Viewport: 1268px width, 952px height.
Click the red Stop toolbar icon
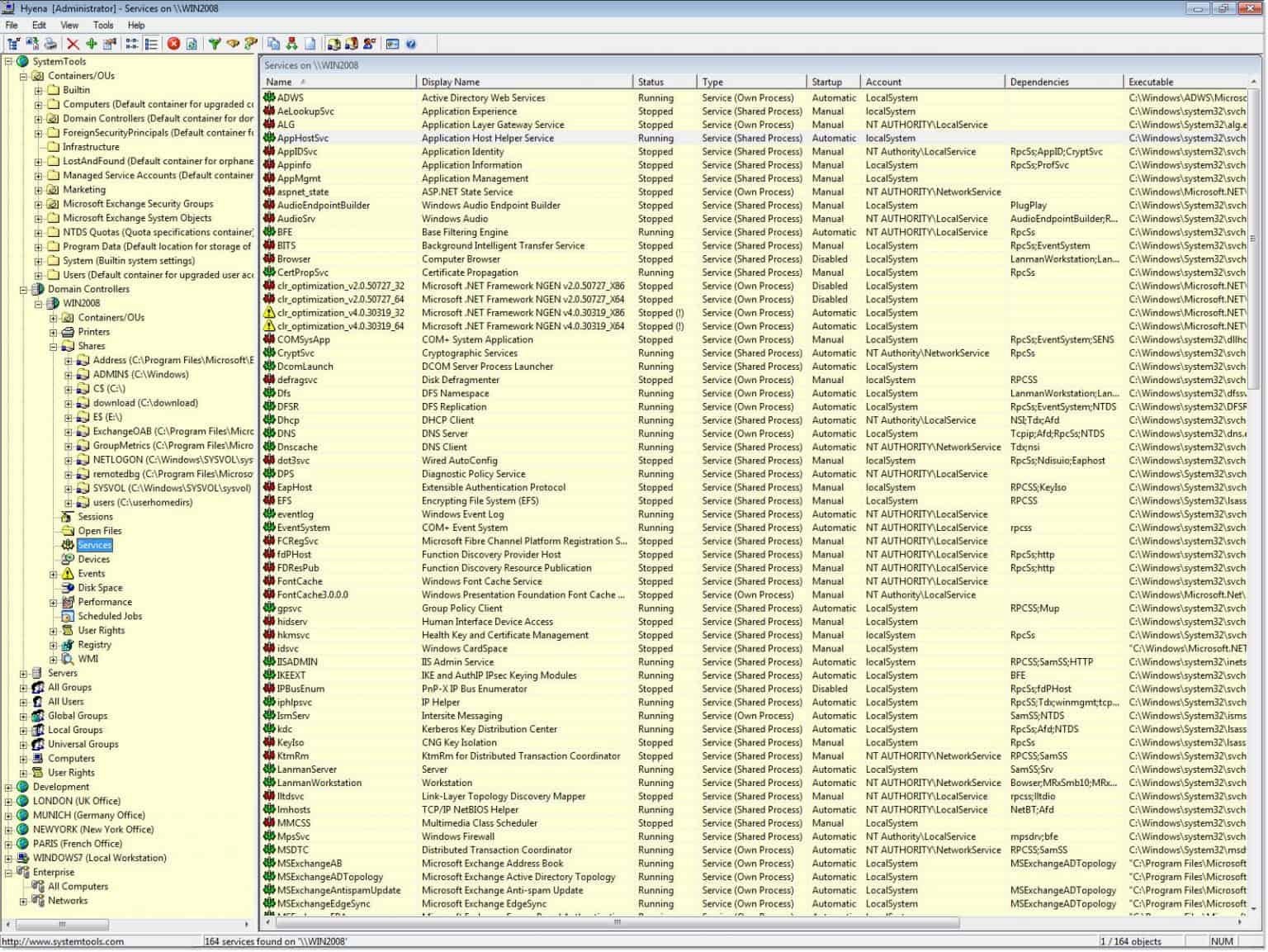pos(172,44)
